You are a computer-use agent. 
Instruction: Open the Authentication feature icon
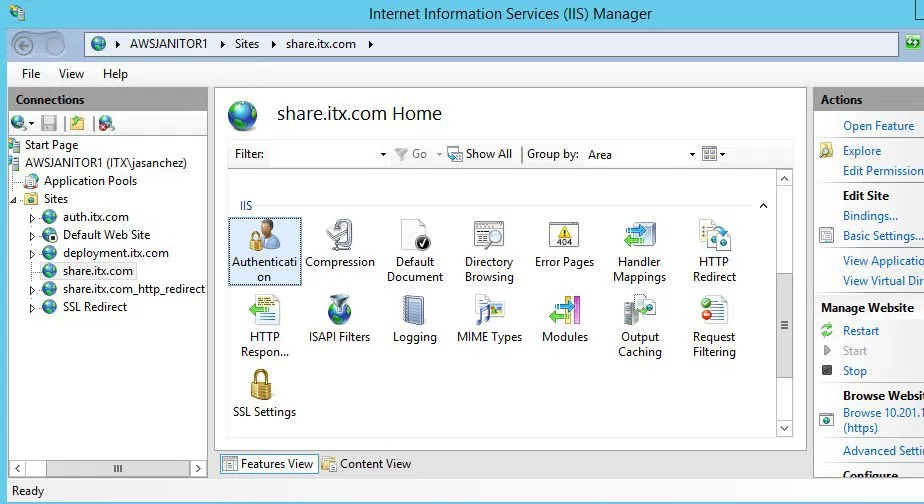coord(264,238)
